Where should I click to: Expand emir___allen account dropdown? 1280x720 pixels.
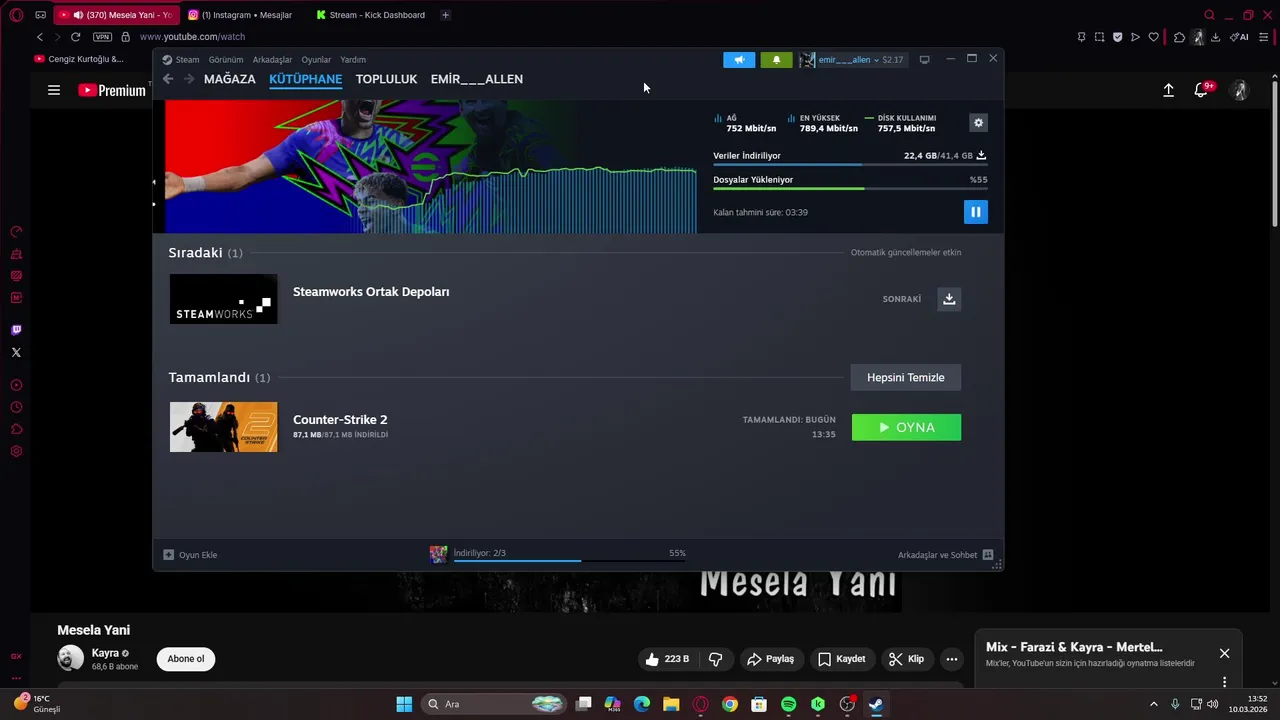pos(852,60)
